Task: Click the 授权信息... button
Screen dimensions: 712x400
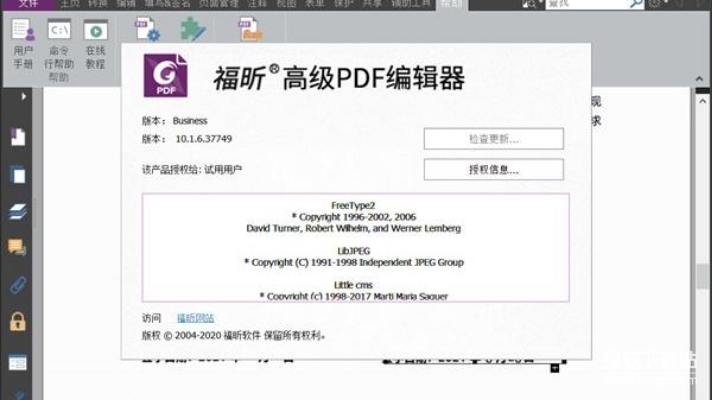Action: click(x=494, y=170)
